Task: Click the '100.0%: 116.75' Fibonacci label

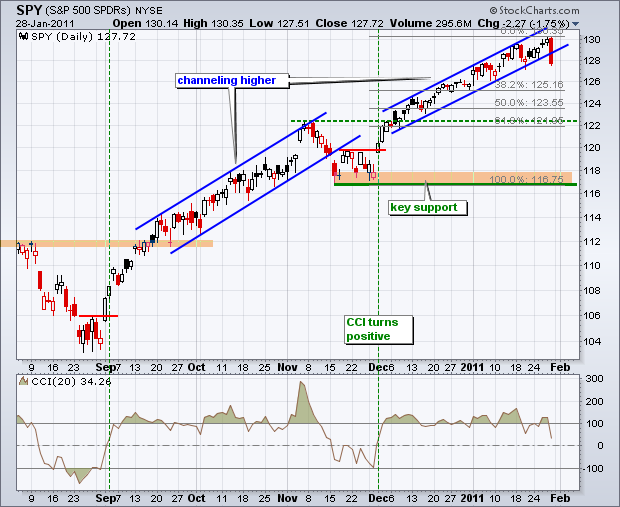Action: click(x=526, y=180)
